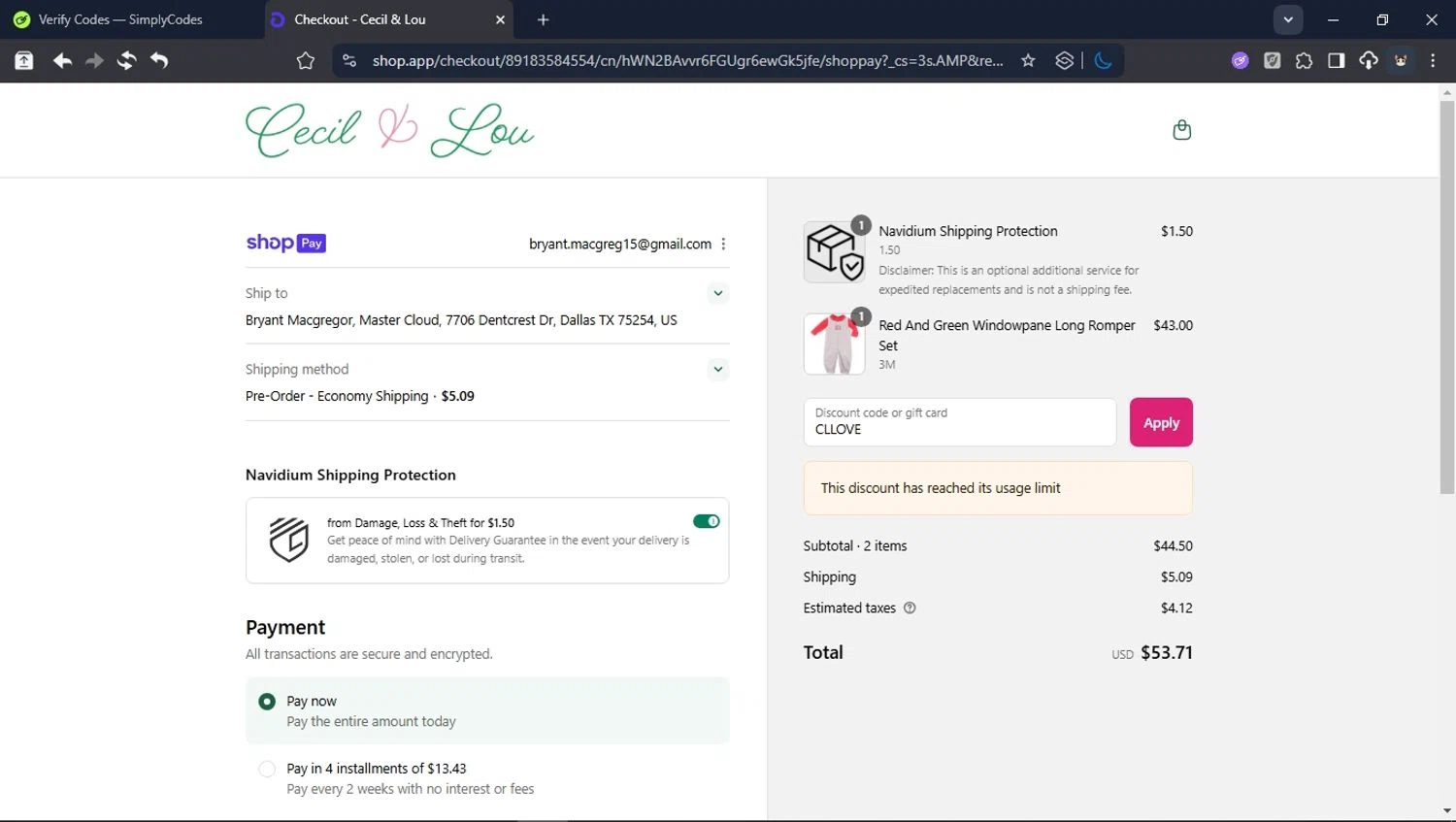The height and width of the screenshot is (822, 1456).
Task: Click Red And Green Windowpane Long Romper Set title
Action: pyautogui.click(x=1007, y=335)
